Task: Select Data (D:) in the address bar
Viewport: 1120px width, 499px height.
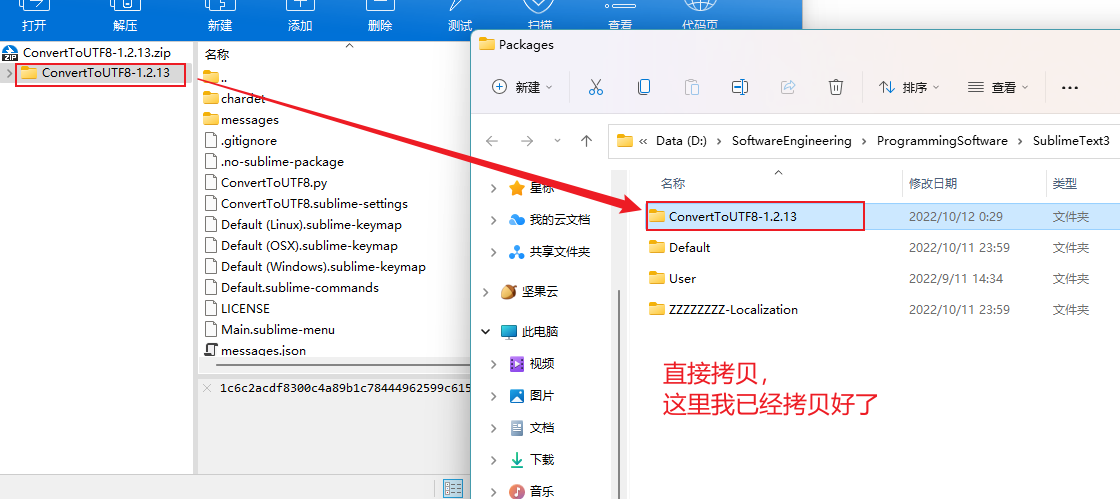Action: pos(681,141)
